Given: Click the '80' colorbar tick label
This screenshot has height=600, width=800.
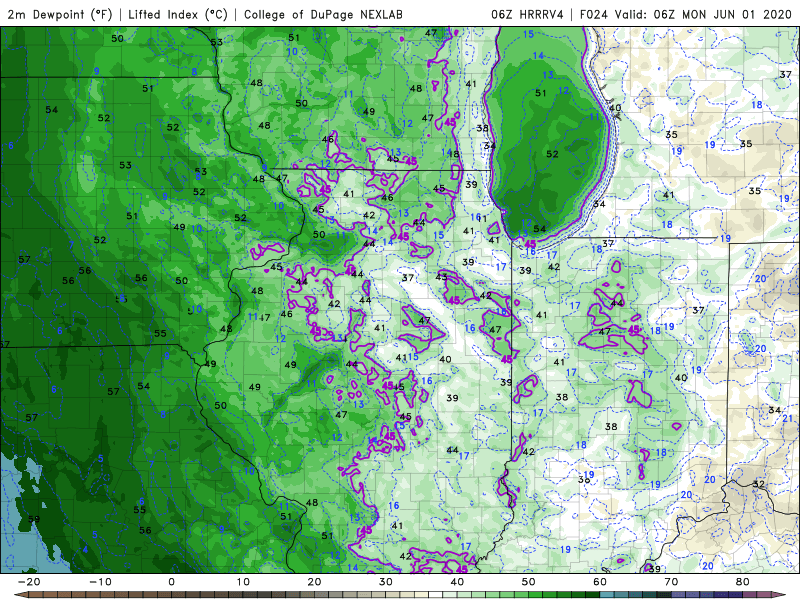Looking at the screenshot, I should pos(743,582).
